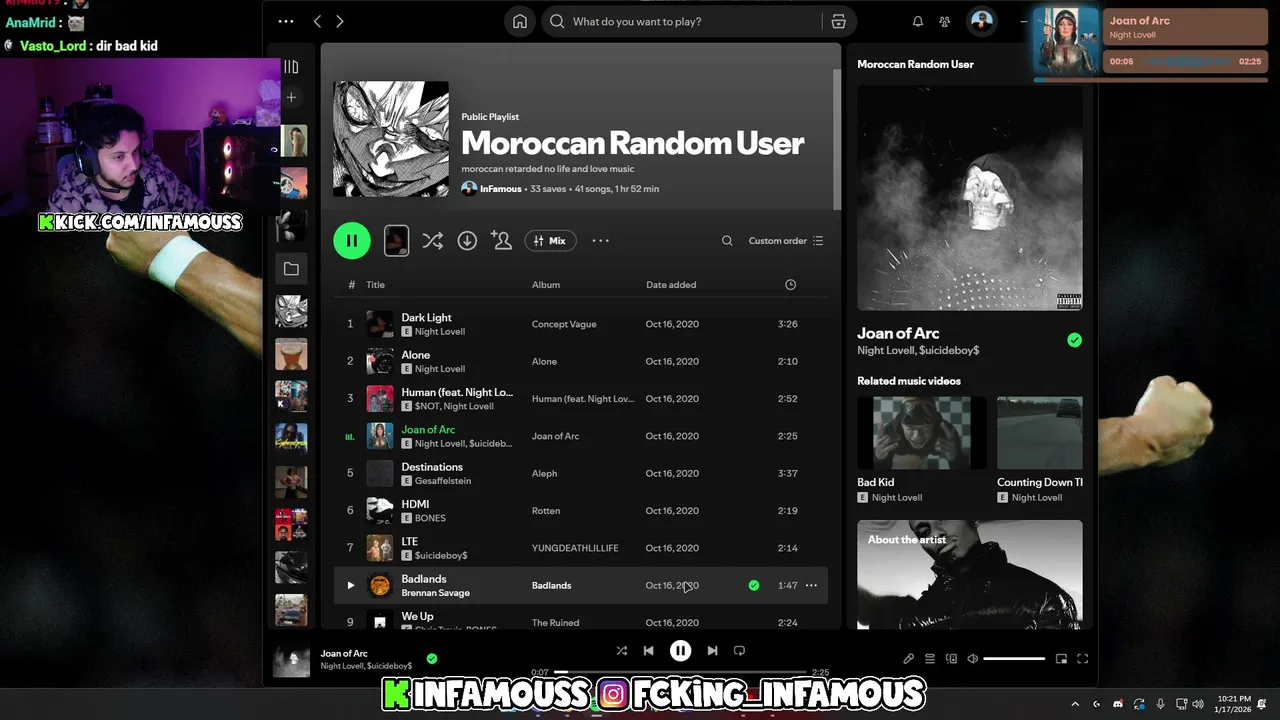Open the profile avatar menu
Image resolution: width=1280 pixels, height=720 pixels.
coord(982,21)
